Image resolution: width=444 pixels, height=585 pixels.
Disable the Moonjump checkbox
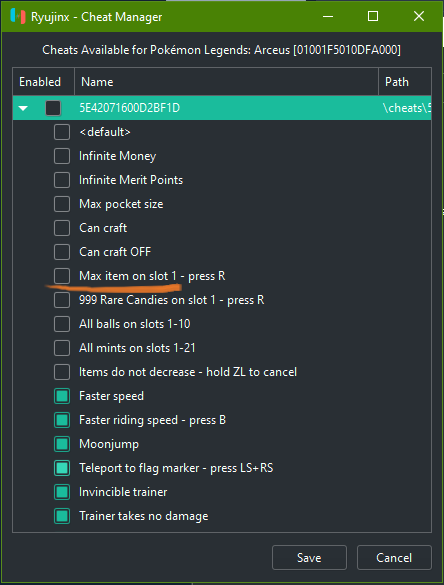pos(62,444)
